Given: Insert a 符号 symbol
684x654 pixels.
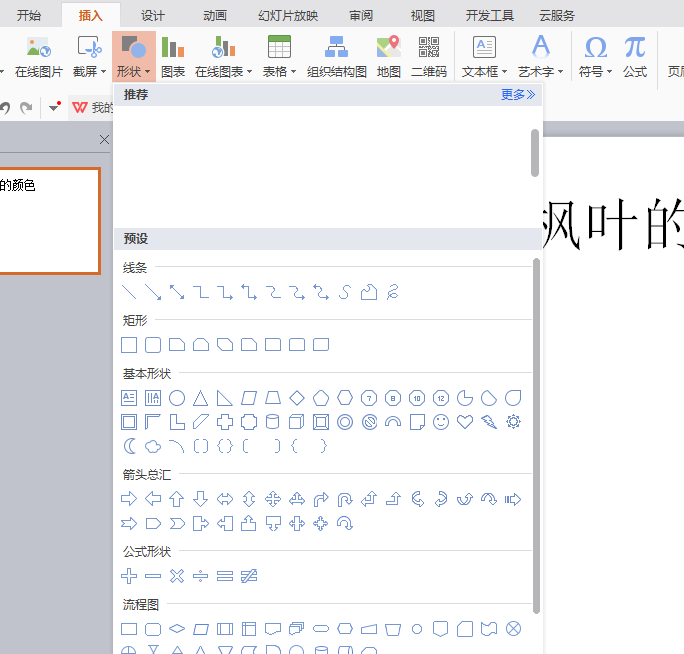Looking at the screenshot, I should pyautogui.click(x=595, y=57).
